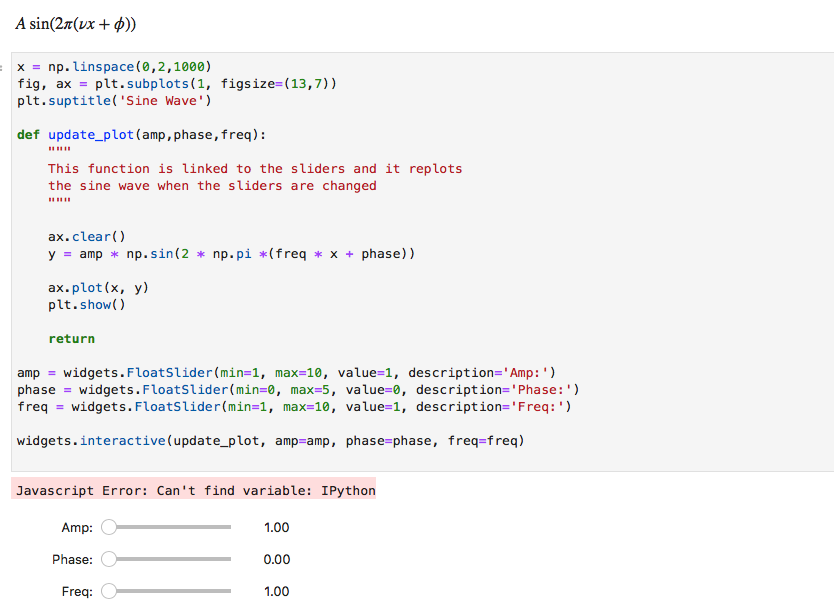834x613 pixels.
Task: Click the Amp value readout showing 1.00
Action: click(276, 527)
